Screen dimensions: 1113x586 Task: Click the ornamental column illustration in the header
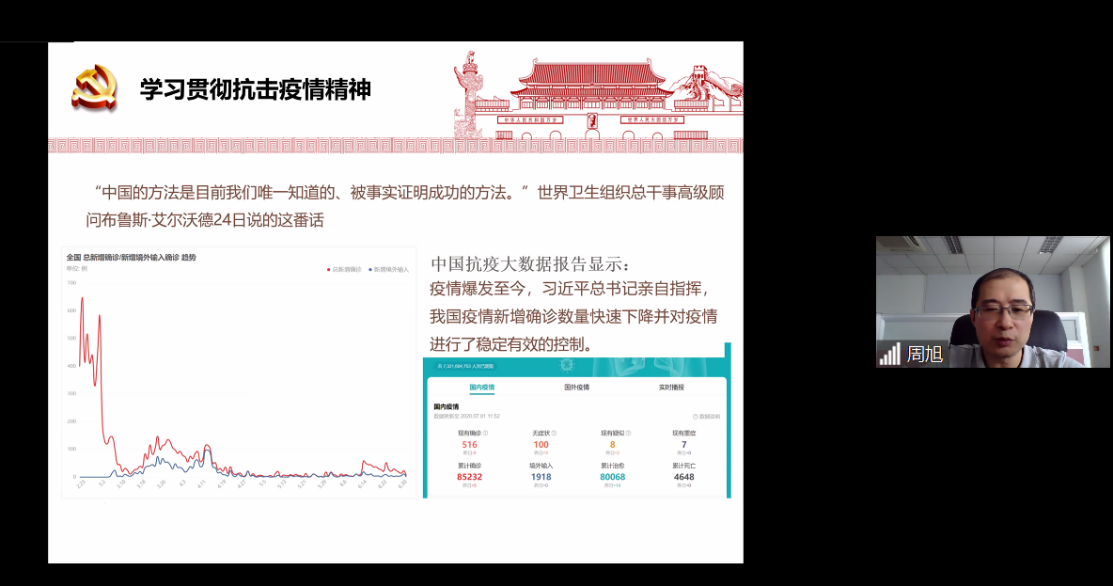tap(466, 95)
